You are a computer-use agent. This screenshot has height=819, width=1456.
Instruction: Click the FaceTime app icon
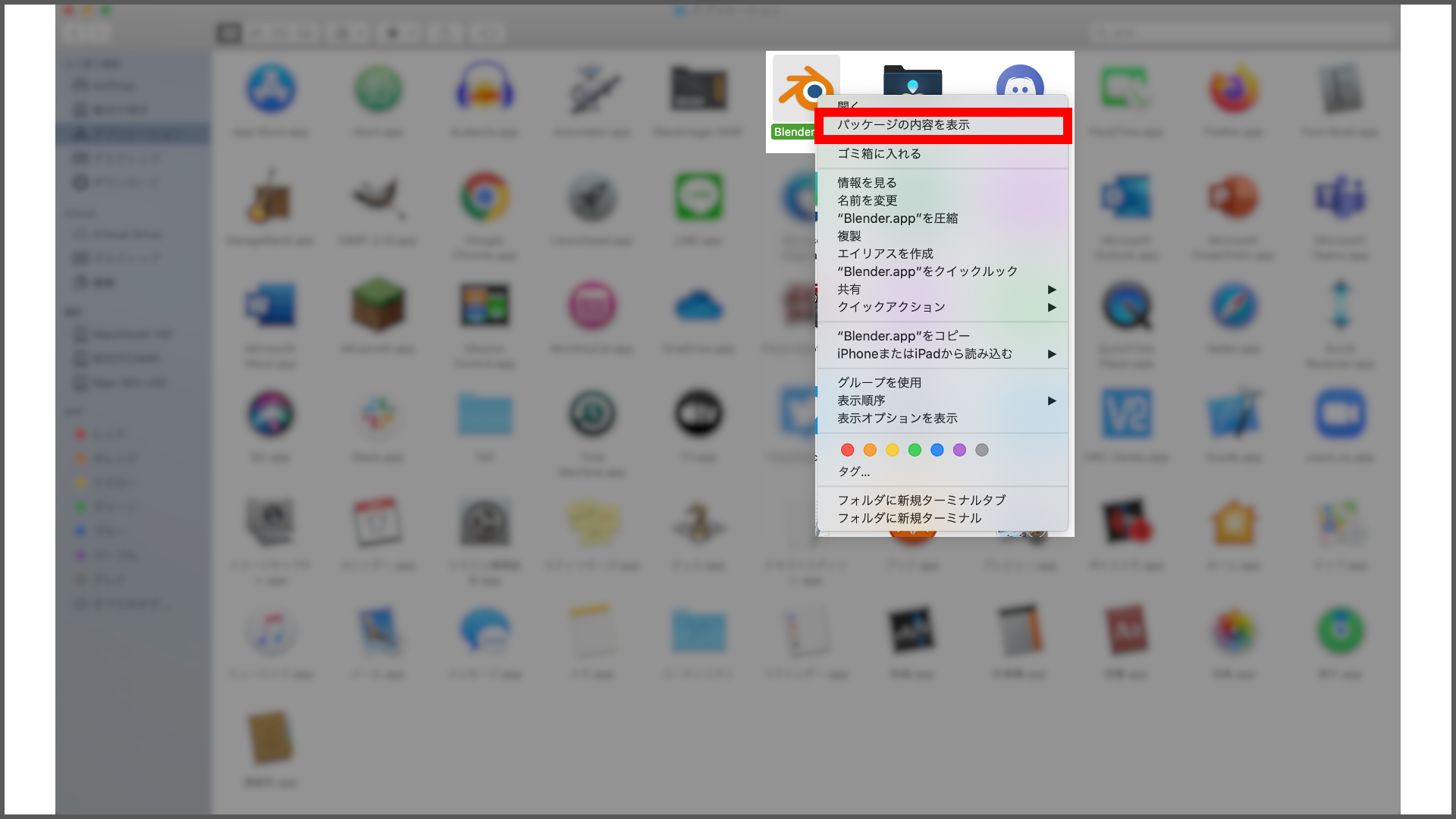(x=1126, y=89)
